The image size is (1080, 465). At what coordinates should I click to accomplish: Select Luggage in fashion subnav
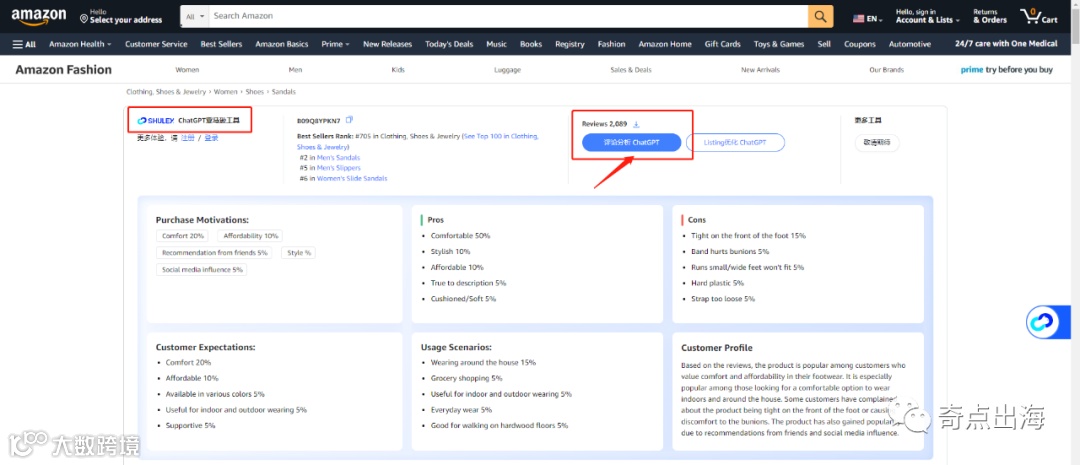[x=508, y=70]
